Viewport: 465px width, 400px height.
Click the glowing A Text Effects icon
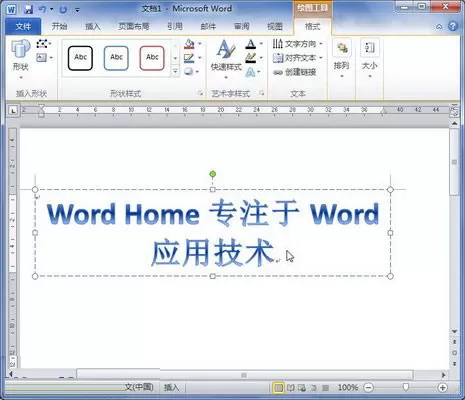coord(251,72)
